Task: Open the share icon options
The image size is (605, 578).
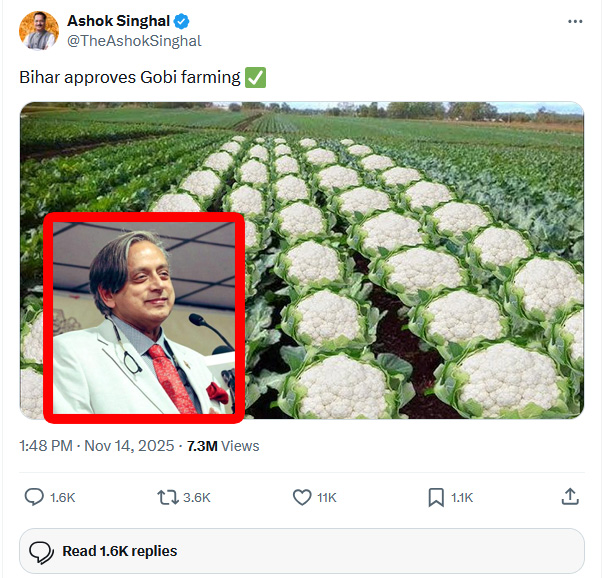Action: coord(570,497)
